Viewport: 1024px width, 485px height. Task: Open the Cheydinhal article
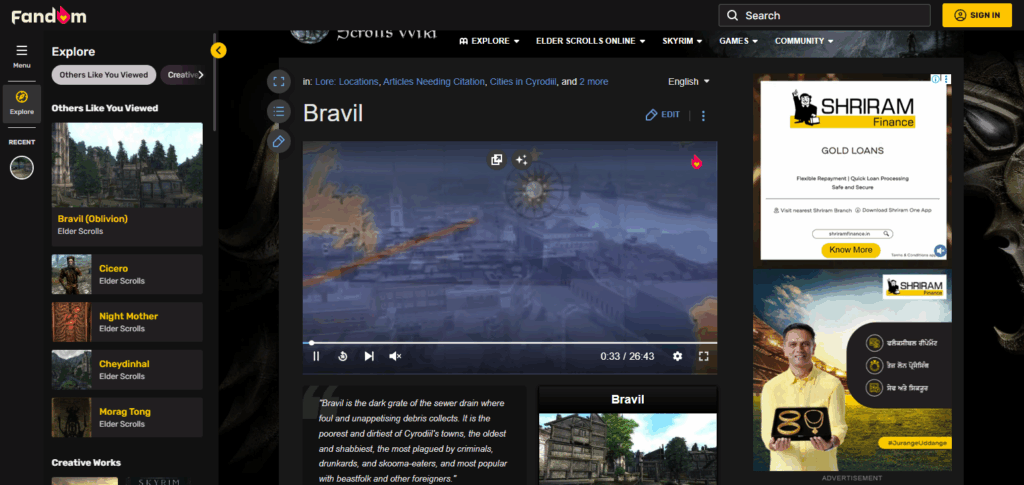[x=127, y=369]
